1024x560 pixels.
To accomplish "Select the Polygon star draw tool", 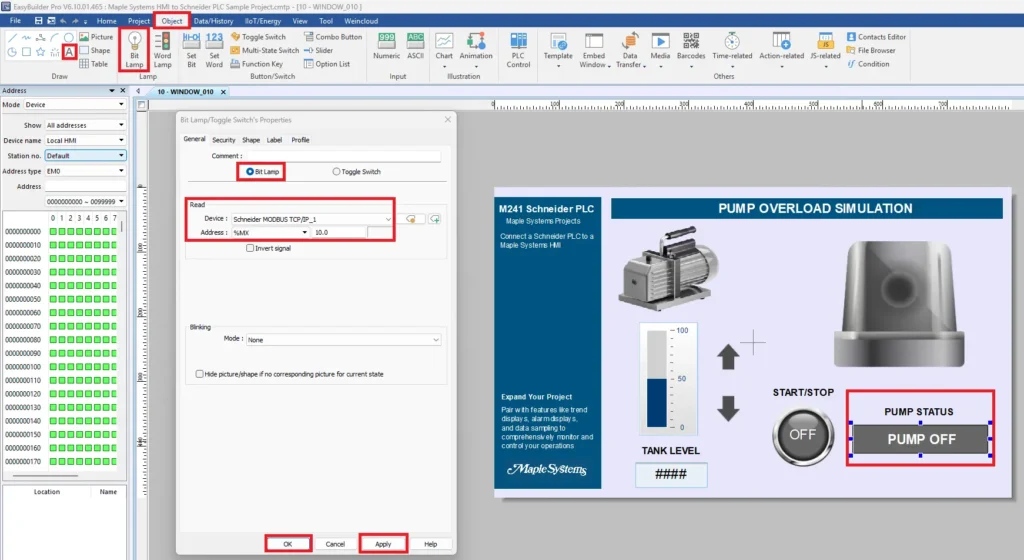I will [x=40, y=52].
